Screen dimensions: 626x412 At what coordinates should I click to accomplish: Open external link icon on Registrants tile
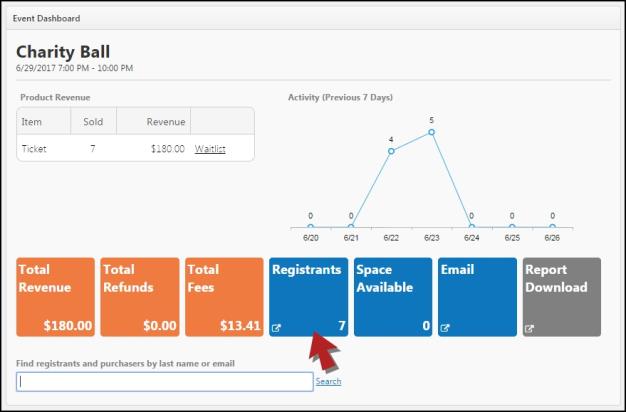click(x=276, y=328)
